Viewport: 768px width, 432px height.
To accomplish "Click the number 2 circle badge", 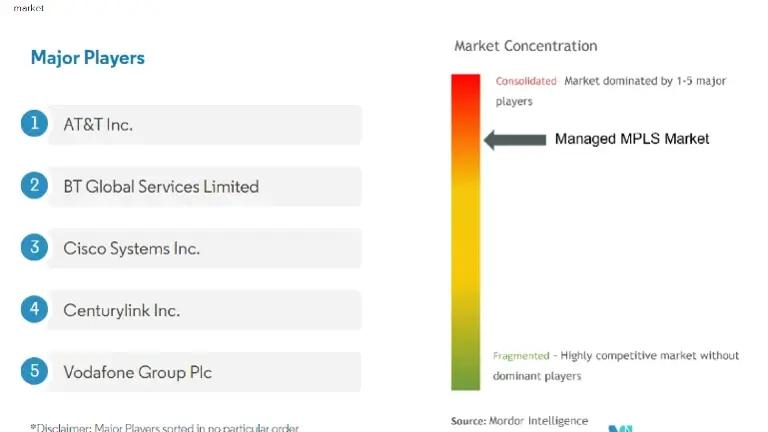I will coord(34,186).
